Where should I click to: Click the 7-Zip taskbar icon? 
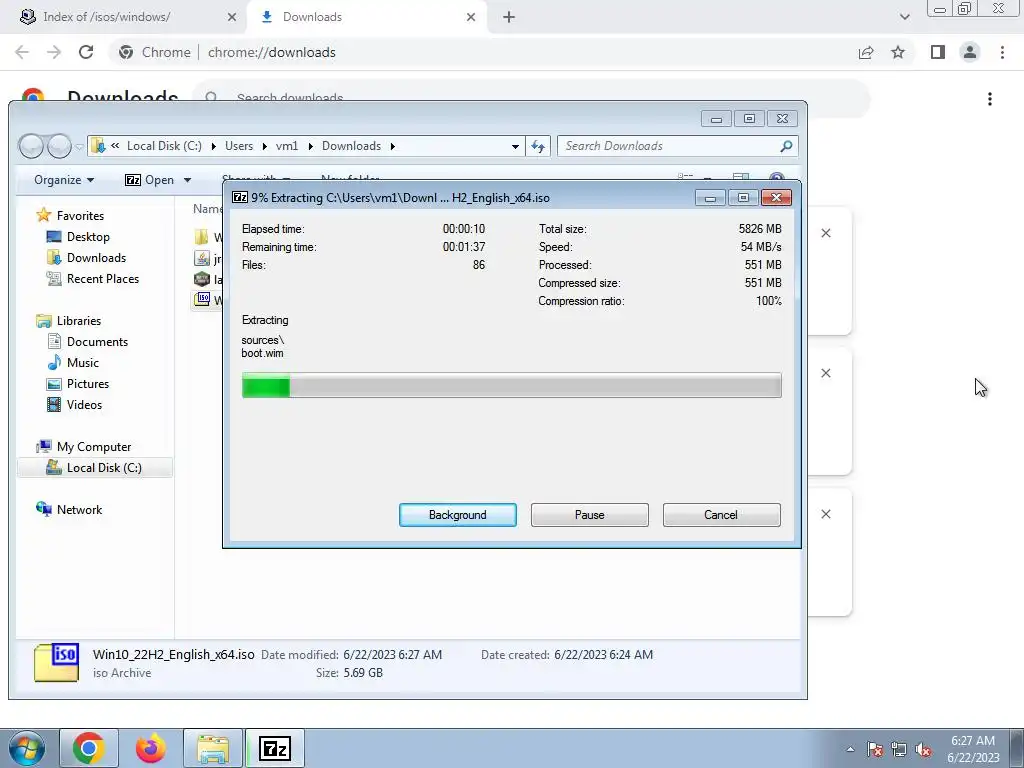point(275,748)
